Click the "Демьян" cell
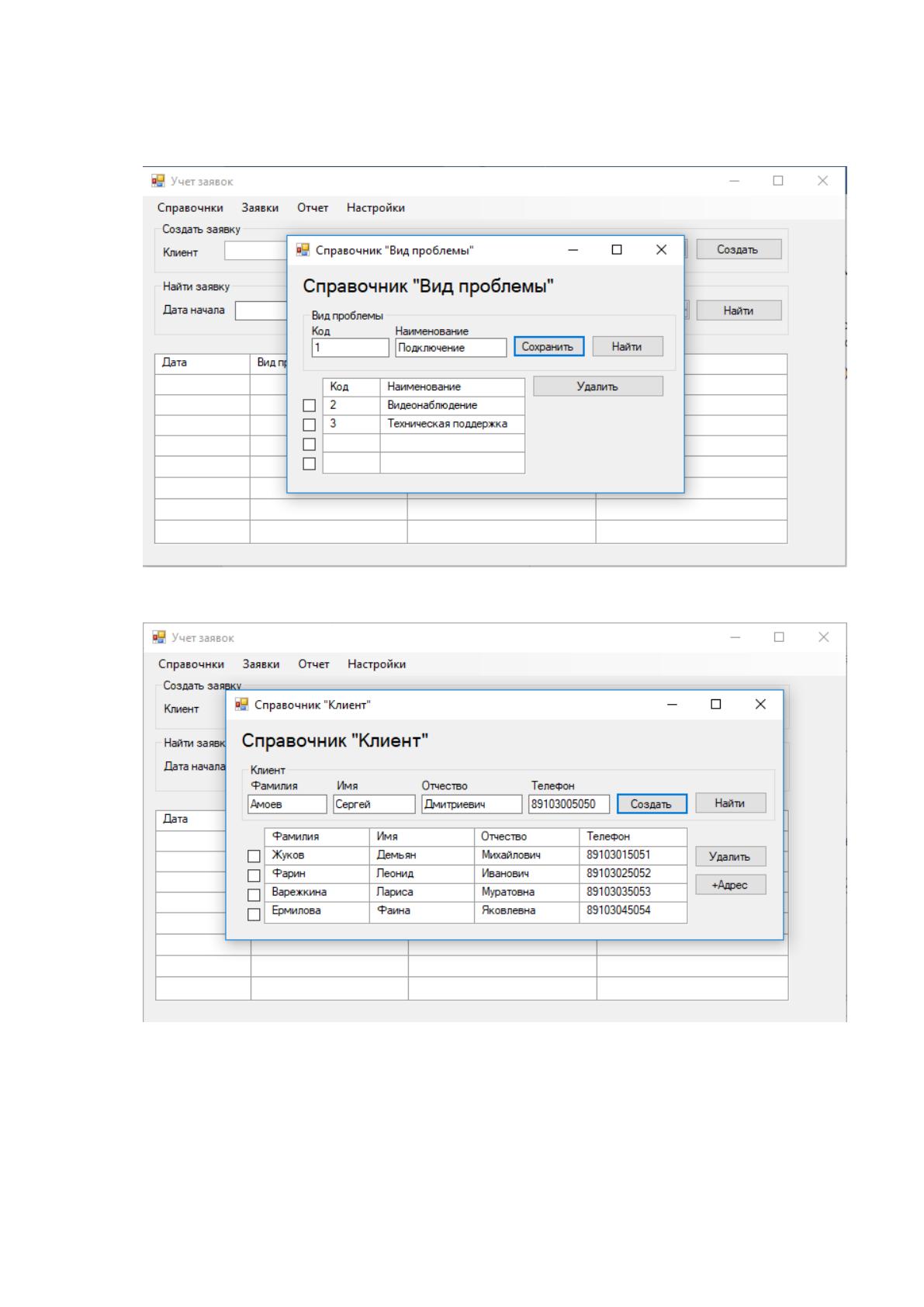Image resolution: width=924 pixels, height=1307 pixels. click(x=421, y=855)
